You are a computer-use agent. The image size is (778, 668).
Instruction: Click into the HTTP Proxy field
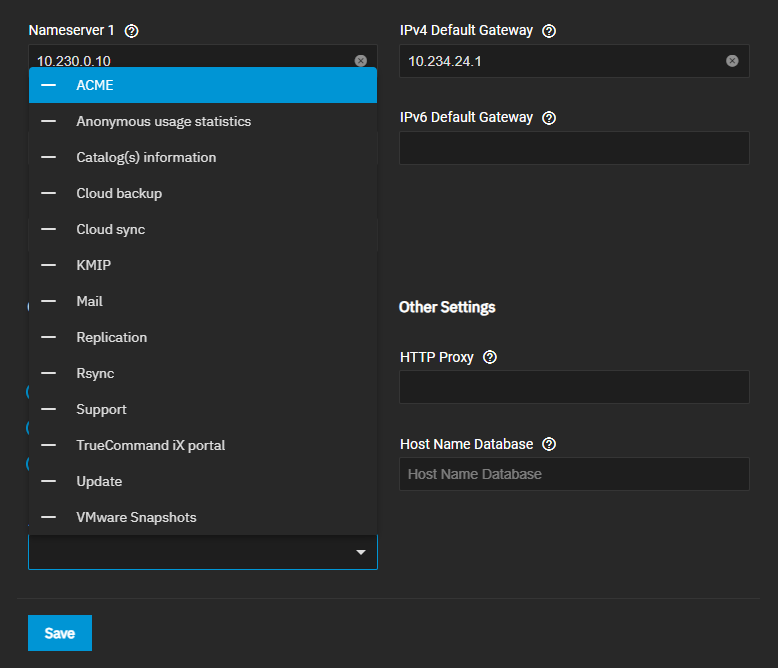[x=574, y=387]
